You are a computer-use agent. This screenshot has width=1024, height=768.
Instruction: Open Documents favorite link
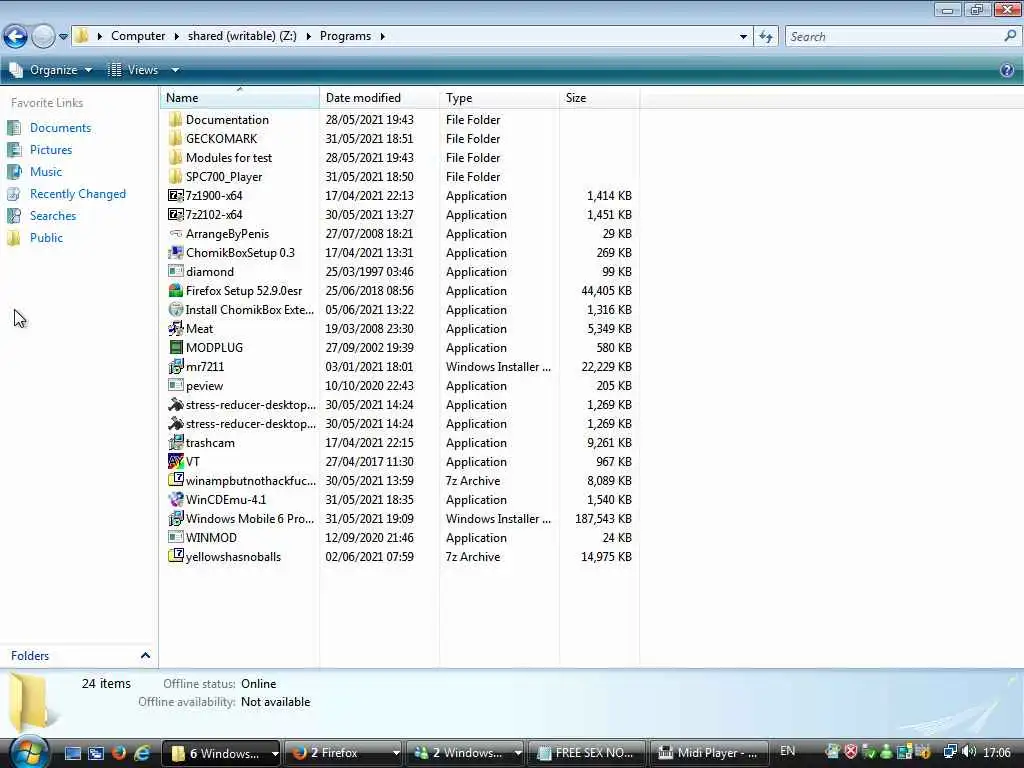pos(60,128)
